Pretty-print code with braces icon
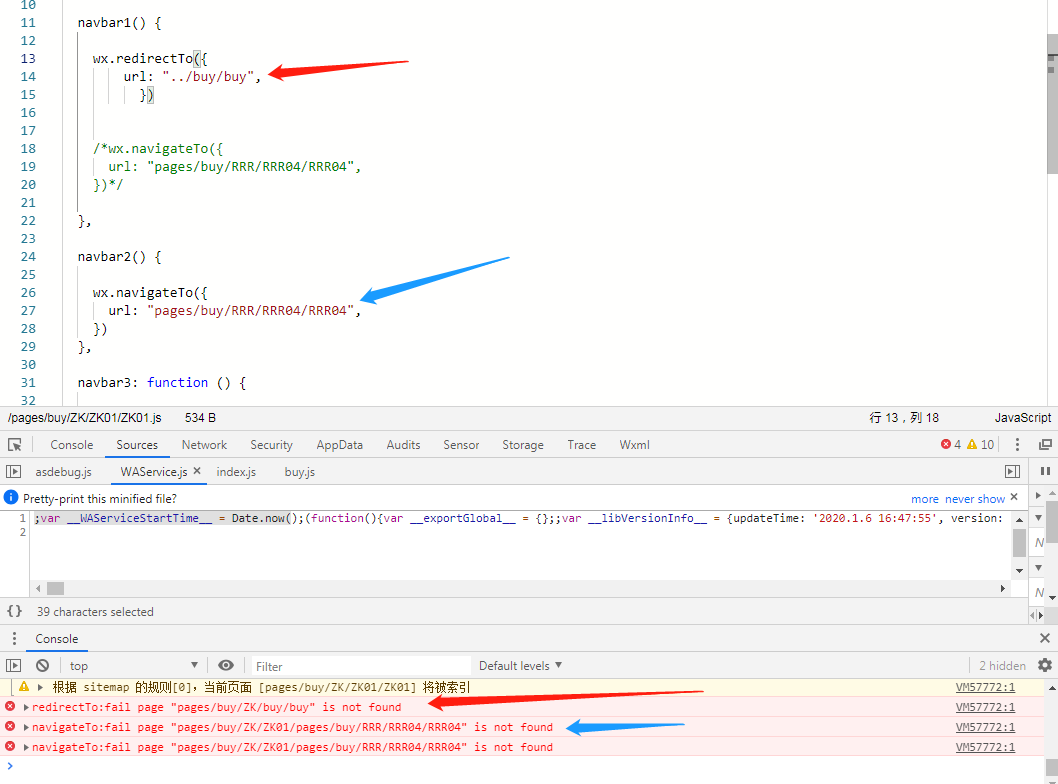Viewport: 1058px width, 784px height. [14, 611]
